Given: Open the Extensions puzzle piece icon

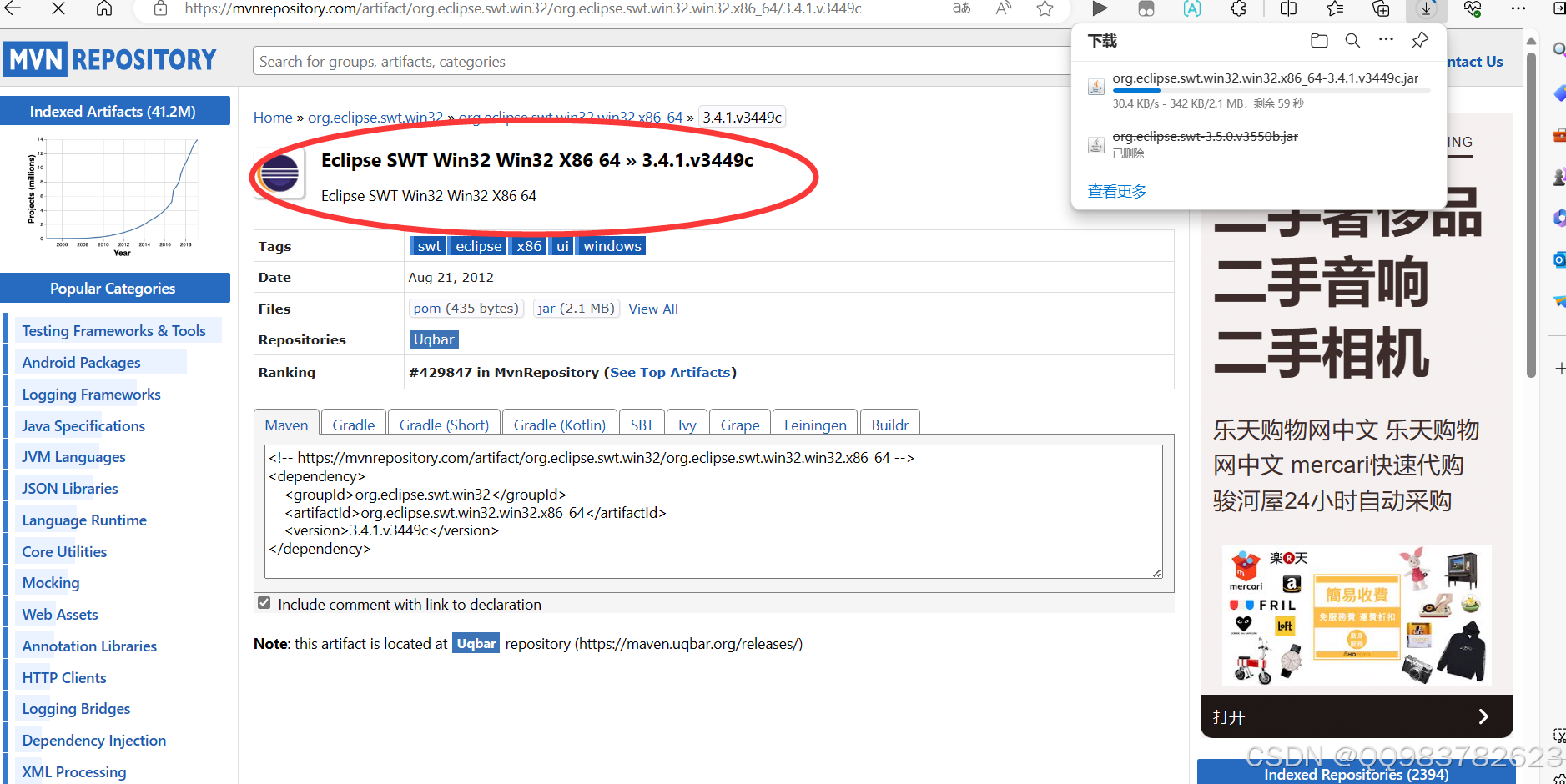Looking at the screenshot, I should coord(1239,8).
